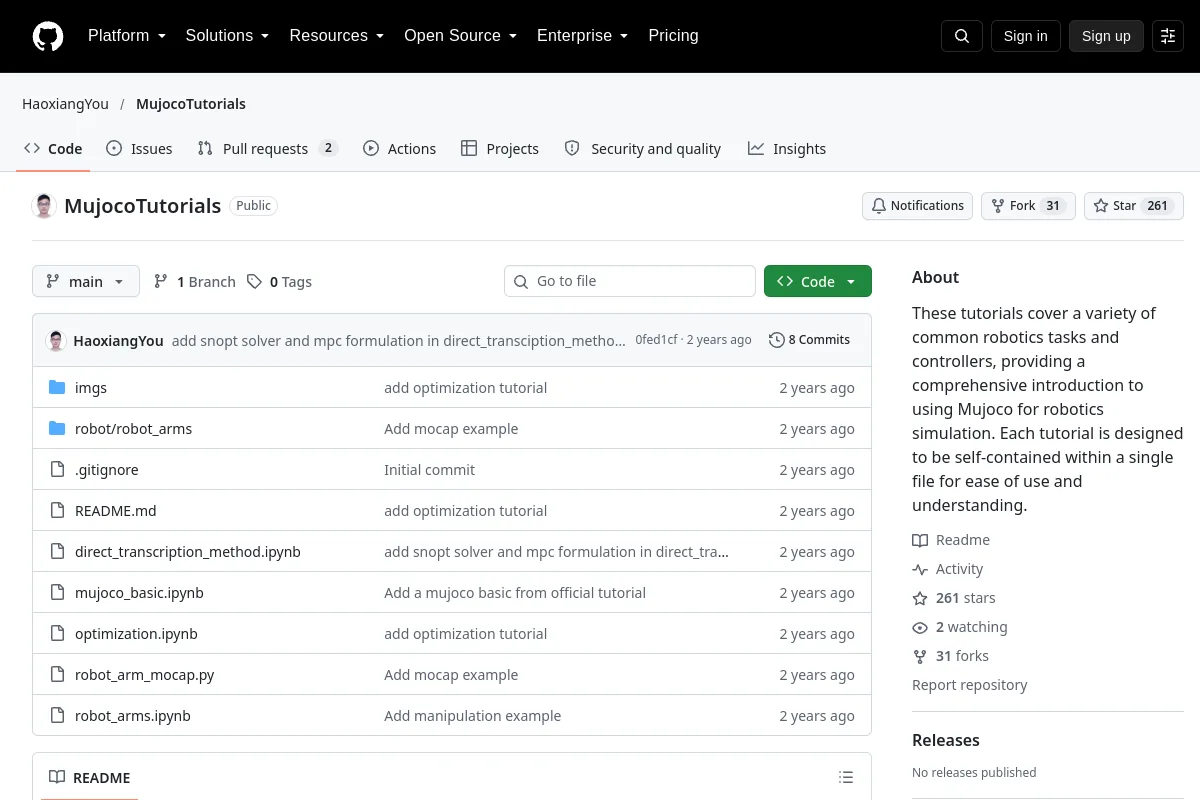
Task: Switch to the Projects tab
Action: (500, 149)
